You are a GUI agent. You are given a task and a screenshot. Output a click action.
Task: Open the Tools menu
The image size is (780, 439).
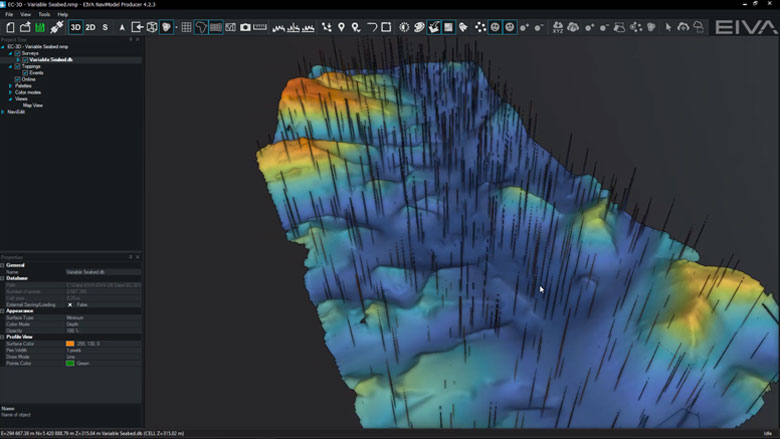point(44,14)
